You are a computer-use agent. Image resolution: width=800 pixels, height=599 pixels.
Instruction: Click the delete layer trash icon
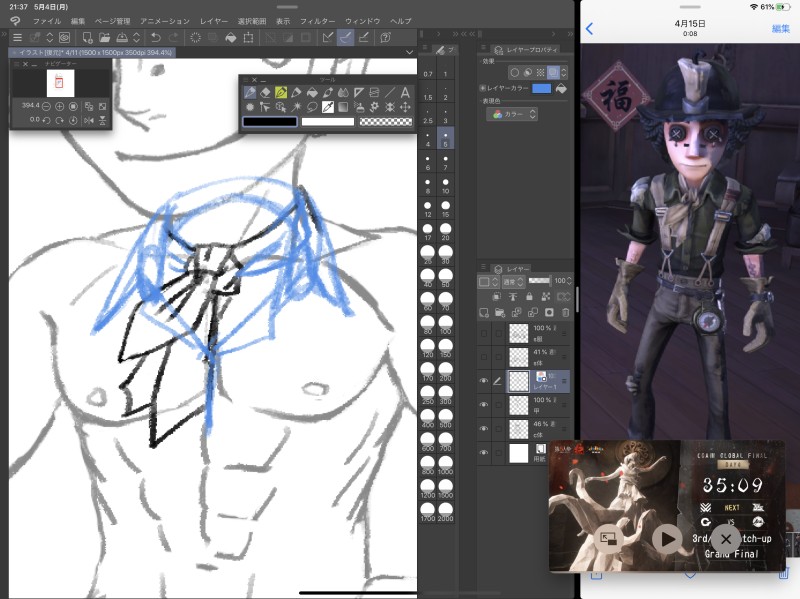coord(565,312)
